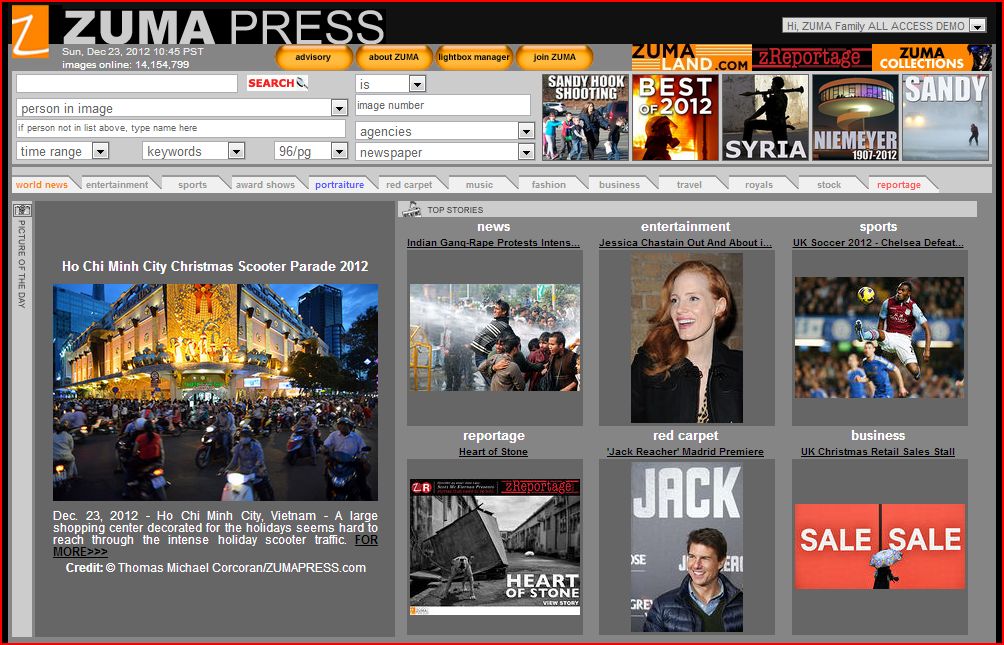Open the Ho Chi Minh City scooter photo
The height and width of the screenshot is (645, 1004).
215,392
